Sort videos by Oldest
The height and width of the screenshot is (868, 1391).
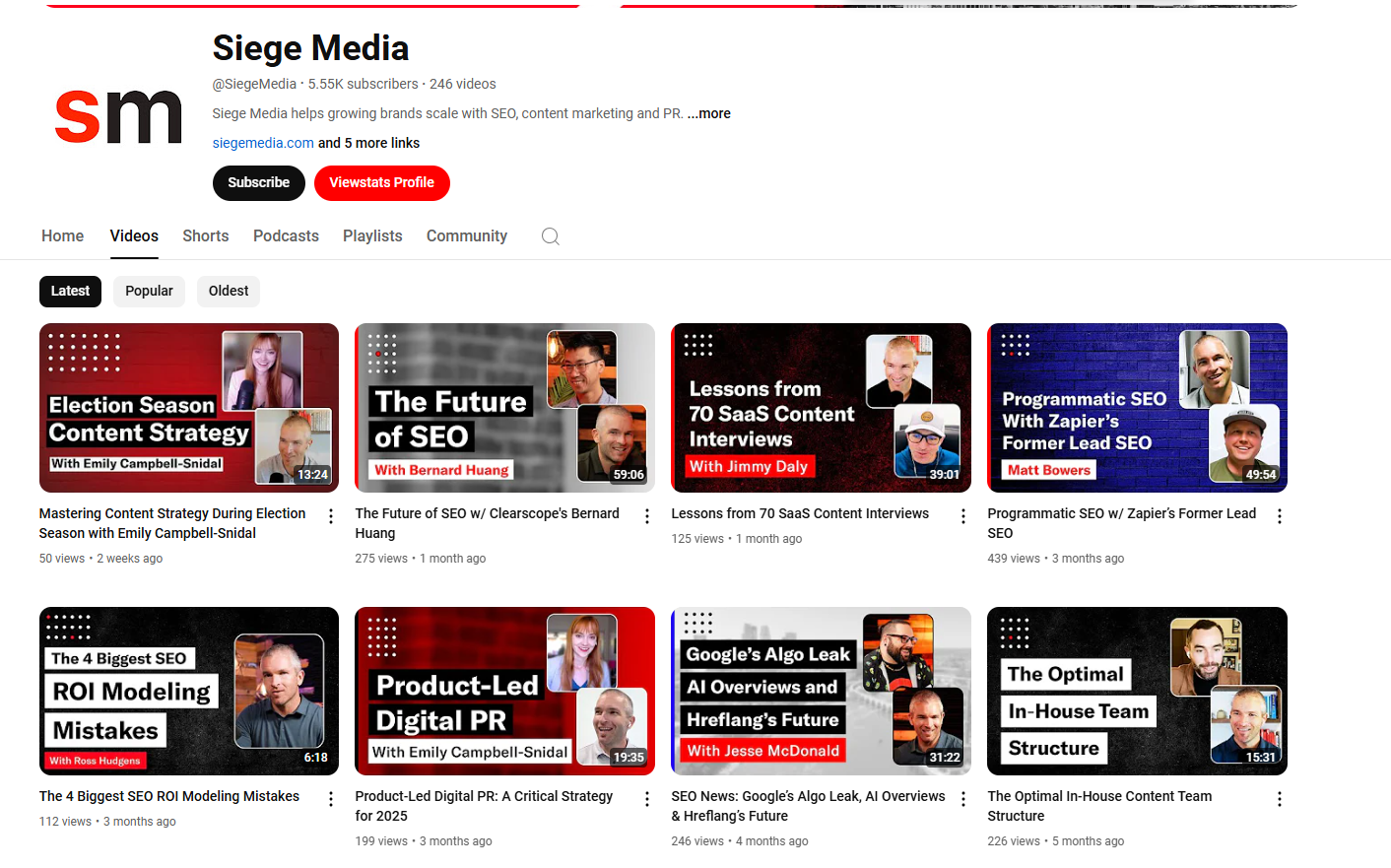pyautogui.click(x=229, y=292)
